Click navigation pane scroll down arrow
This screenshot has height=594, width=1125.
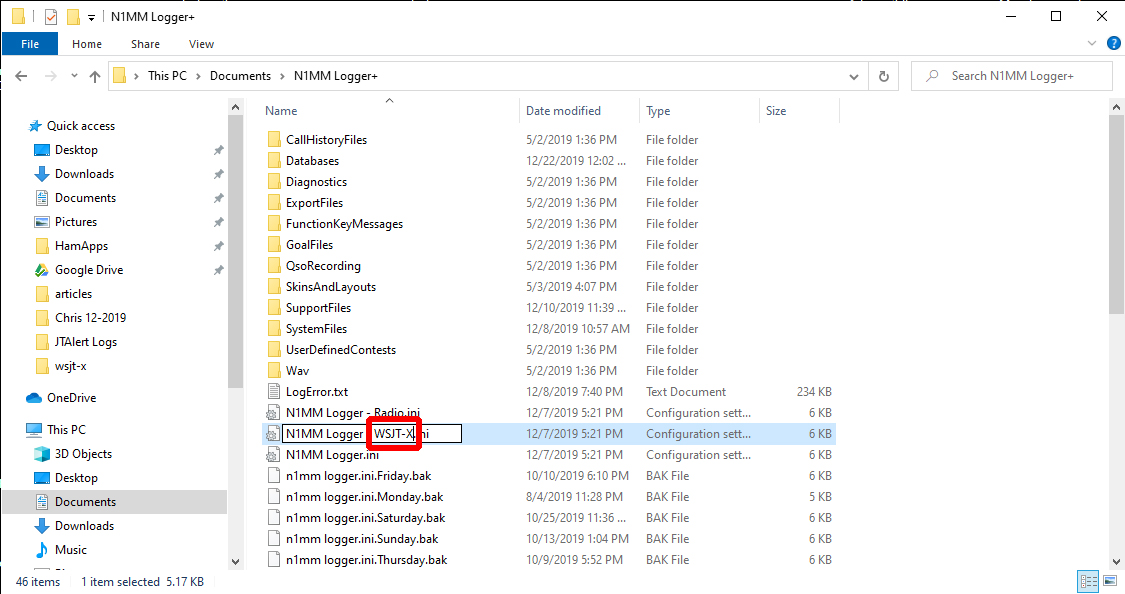pos(235,562)
